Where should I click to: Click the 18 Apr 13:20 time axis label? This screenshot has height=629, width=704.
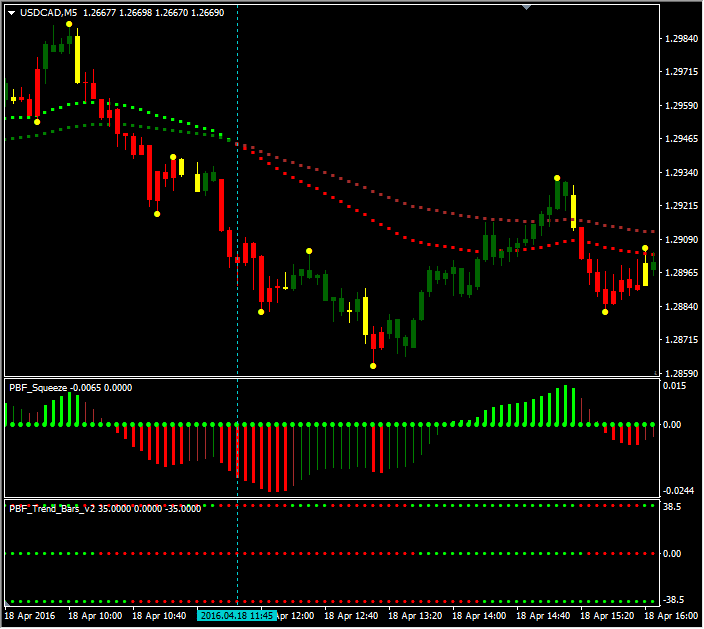pos(415,616)
